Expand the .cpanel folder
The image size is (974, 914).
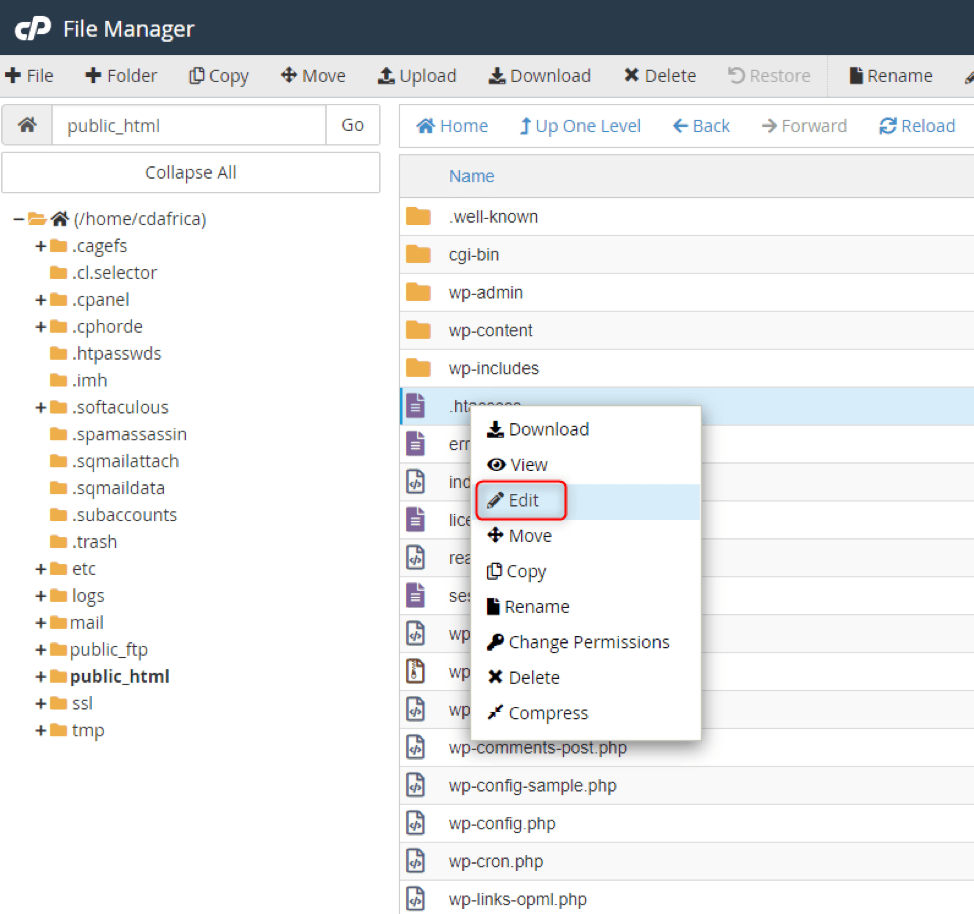tap(41, 300)
